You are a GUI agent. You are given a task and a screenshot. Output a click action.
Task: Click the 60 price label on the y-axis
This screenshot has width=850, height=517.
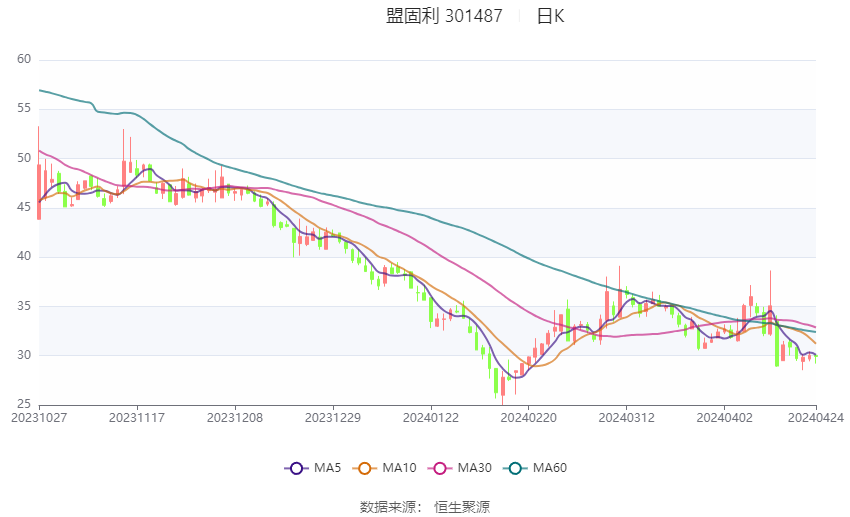(x=24, y=60)
